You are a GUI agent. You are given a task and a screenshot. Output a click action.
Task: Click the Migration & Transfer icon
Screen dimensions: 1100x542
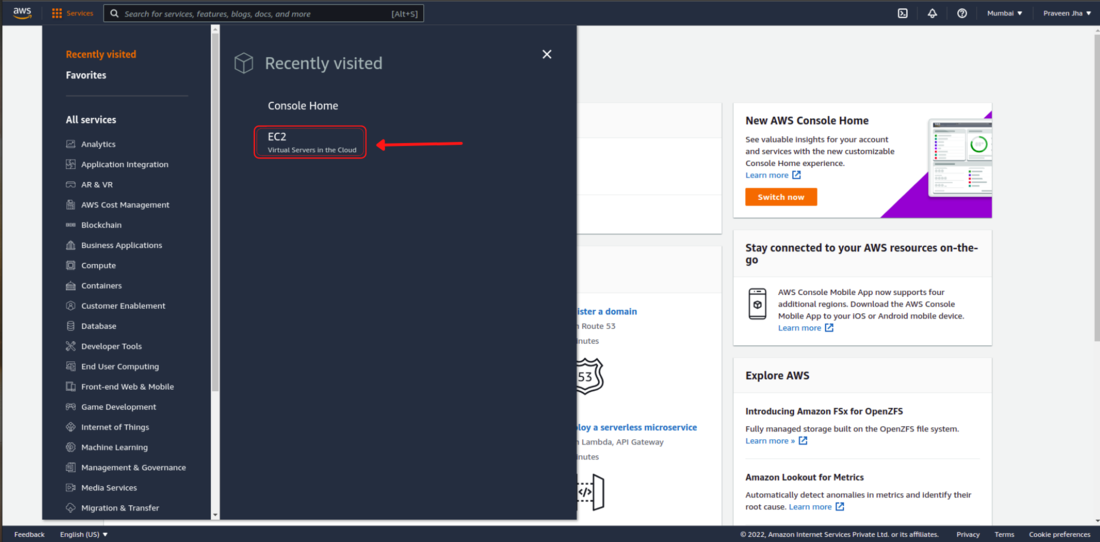pyautogui.click(x=70, y=508)
